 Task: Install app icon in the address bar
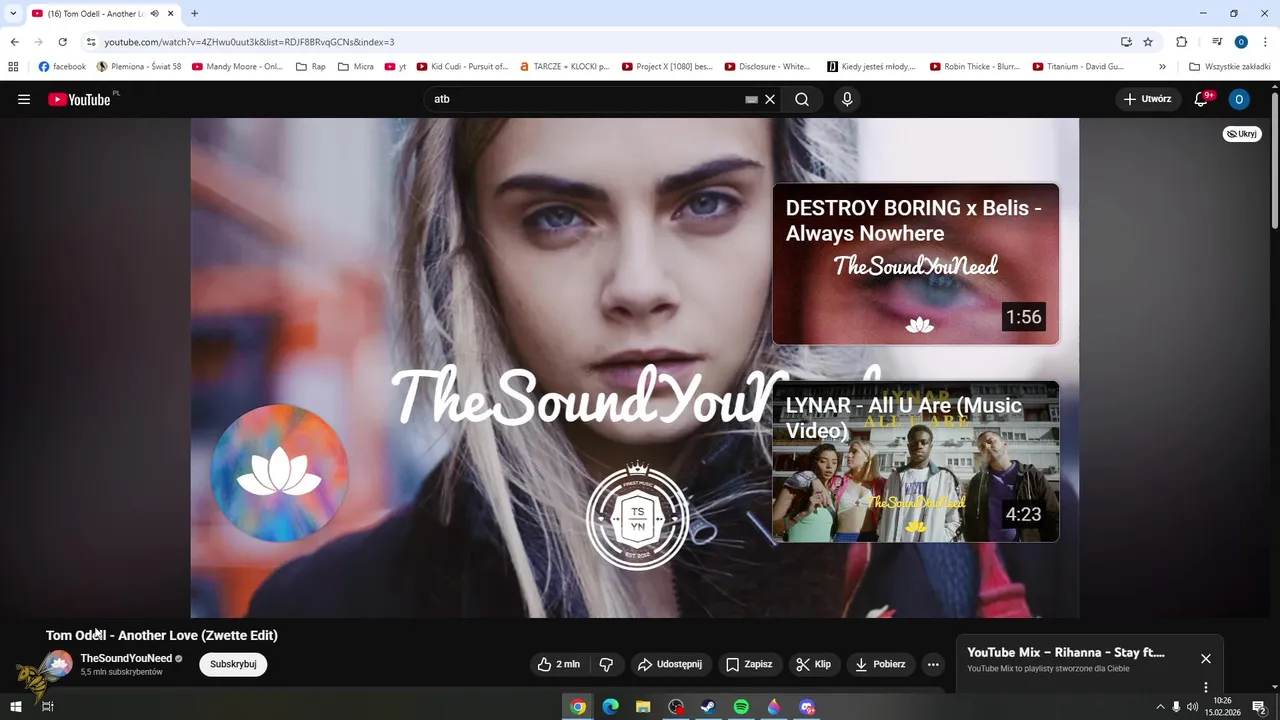click(1126, 42)
